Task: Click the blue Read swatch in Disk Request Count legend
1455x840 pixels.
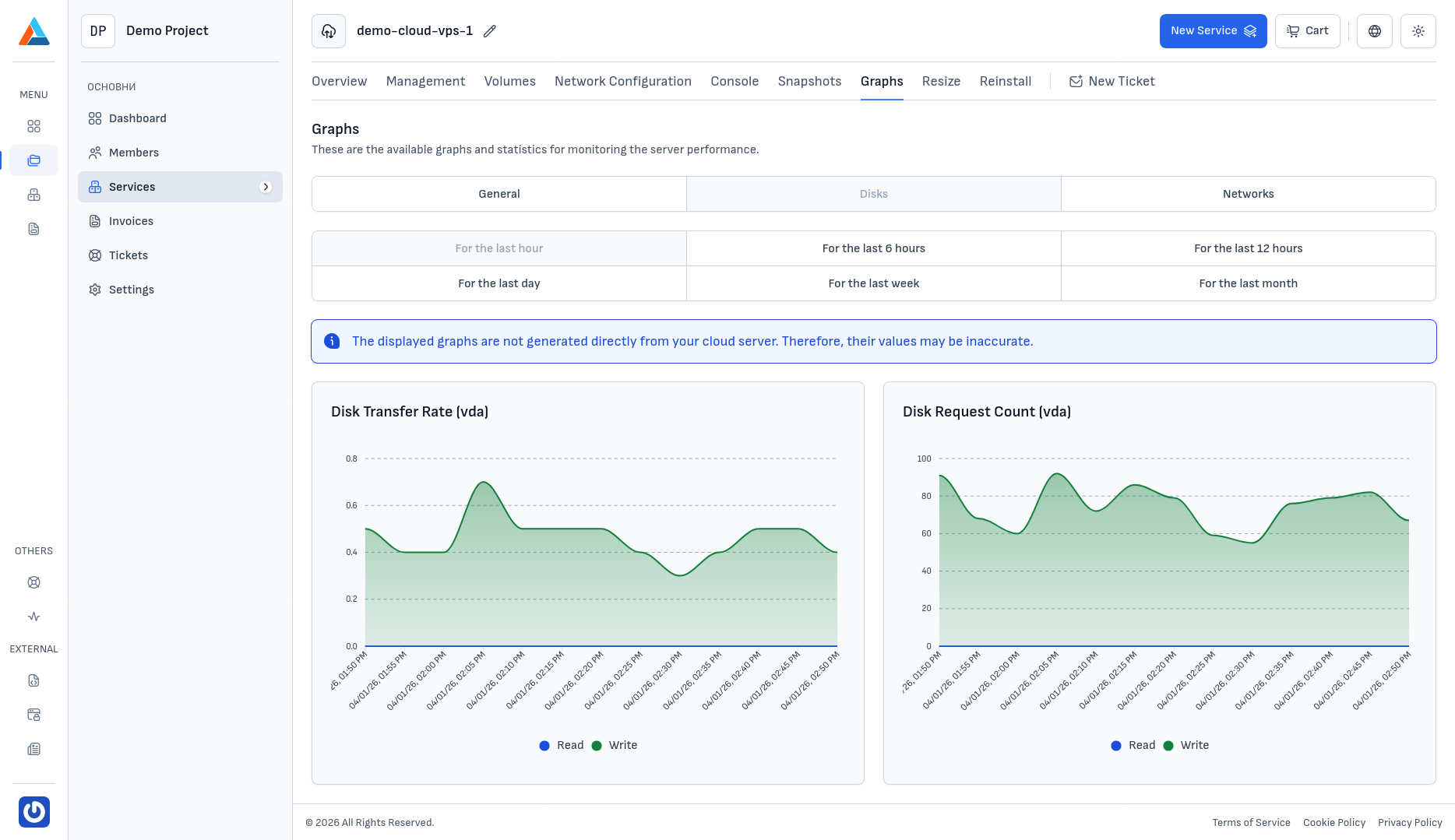Action: pos(1115,745)
